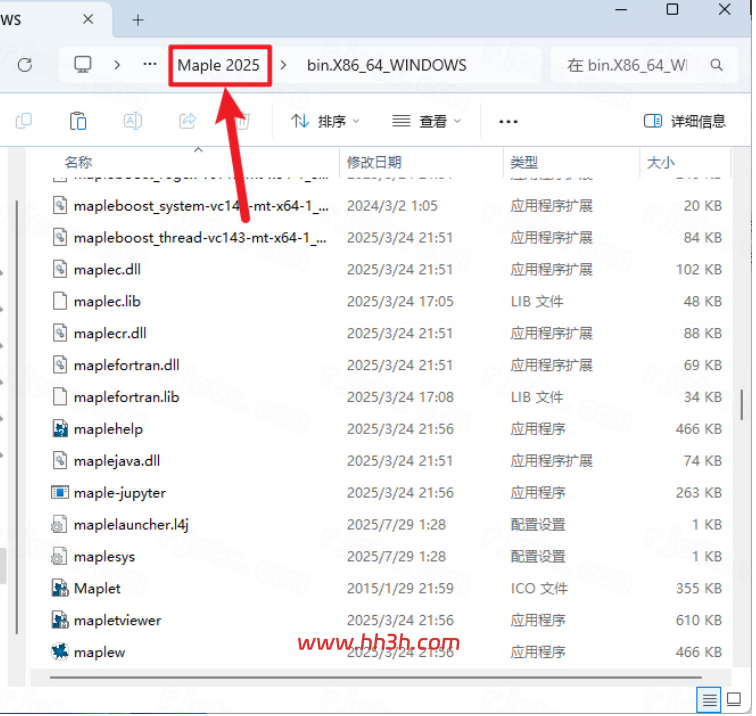The image size is (756, 716).
Task: Switch to large thumbnails view layout
Action: [x=734, y=699]
